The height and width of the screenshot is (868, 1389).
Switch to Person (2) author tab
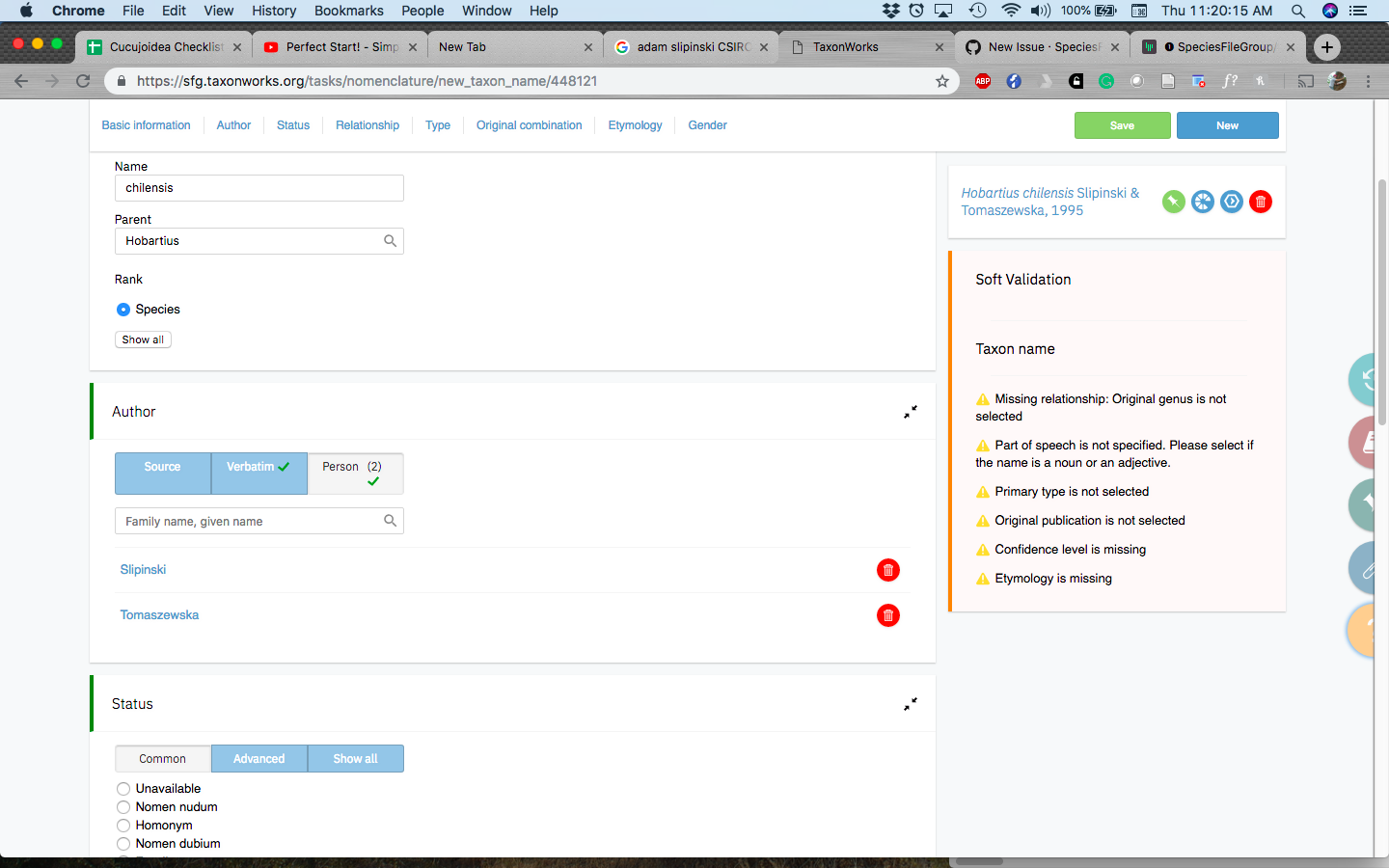[355, 474]
